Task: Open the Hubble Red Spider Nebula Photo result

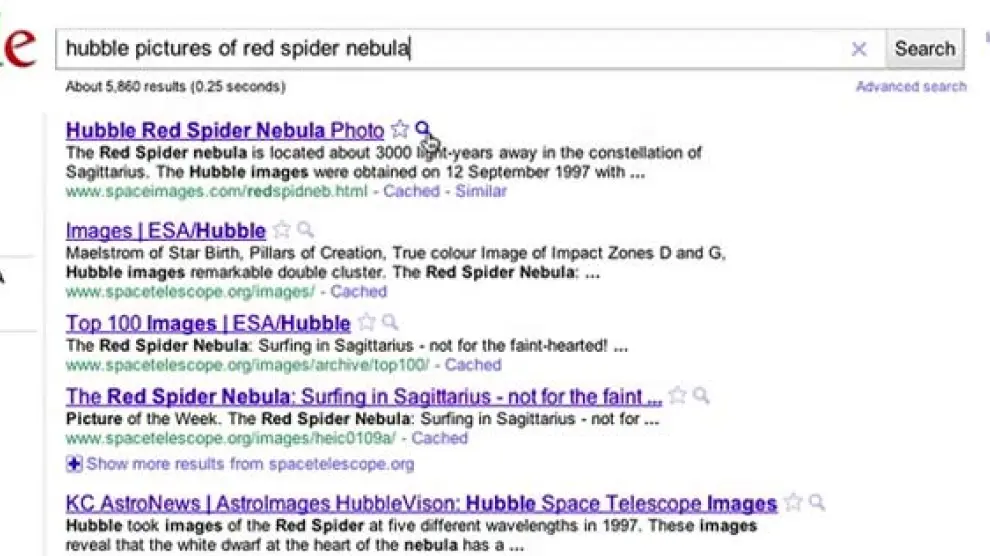Action: pyautogui.click(x=224, y=131)
